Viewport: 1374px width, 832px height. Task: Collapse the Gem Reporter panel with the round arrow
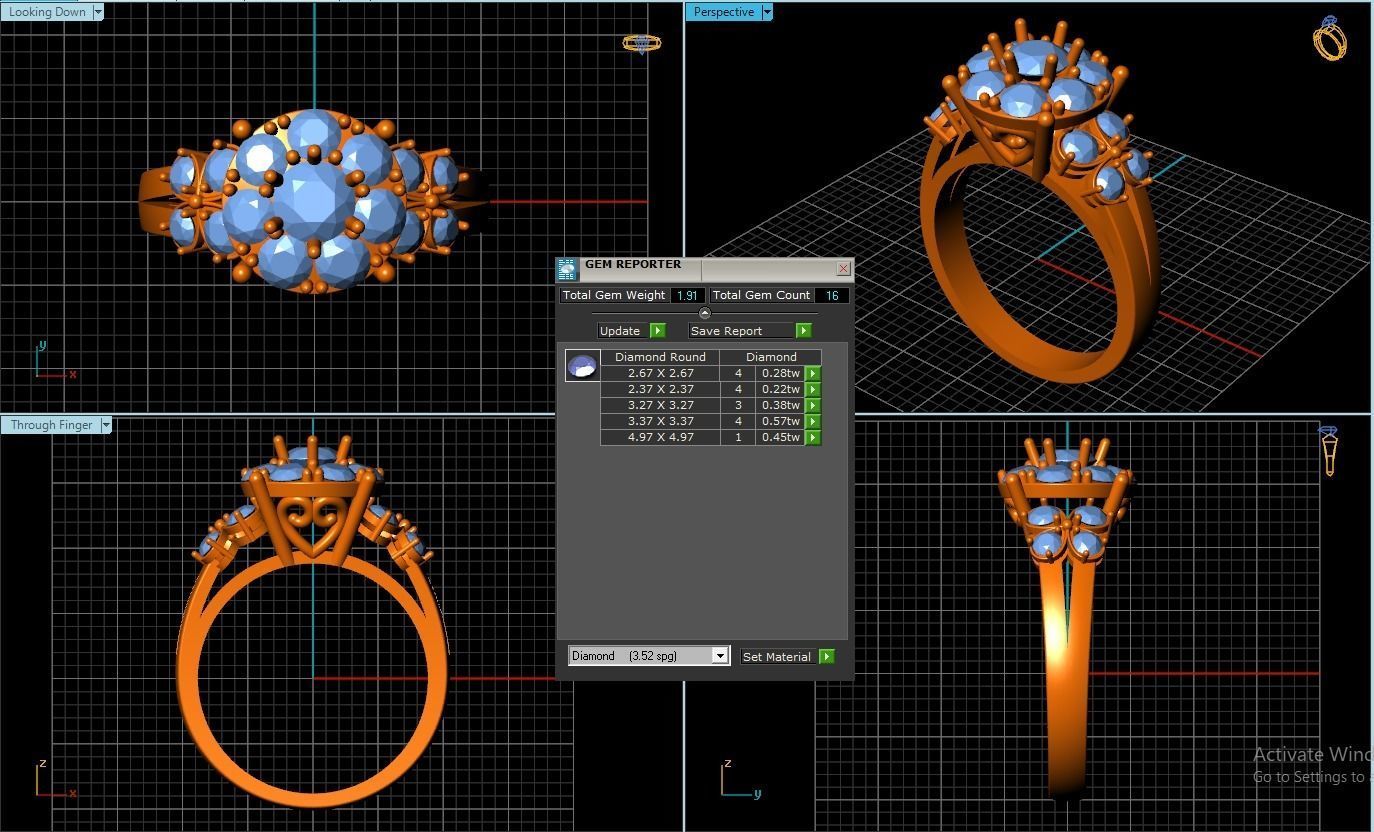[x=704, y=313]
